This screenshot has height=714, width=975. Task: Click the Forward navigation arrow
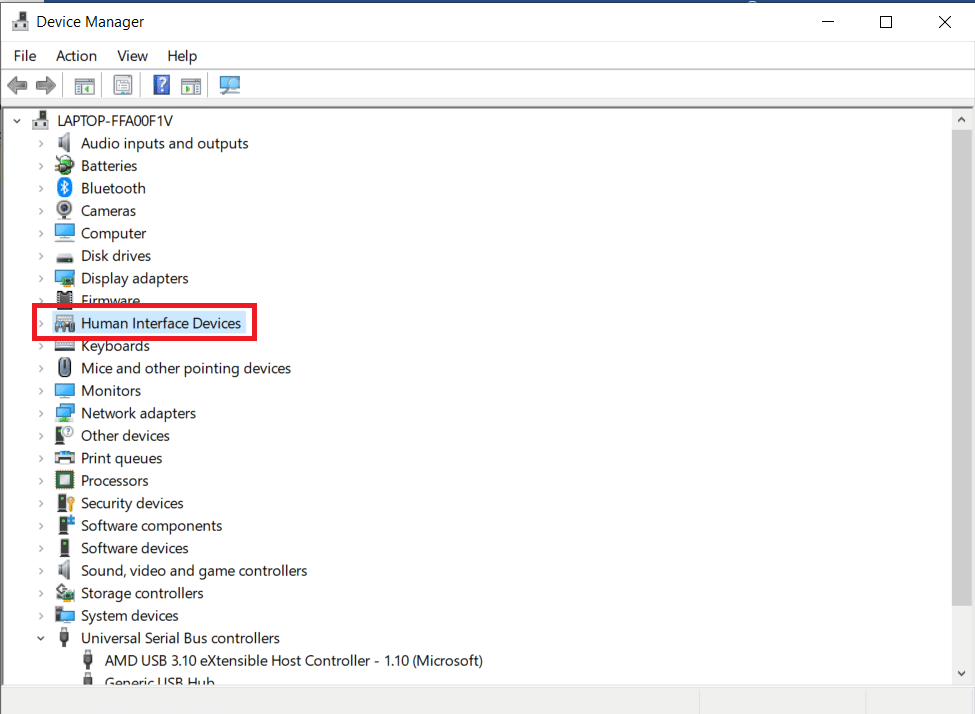[45, 85]
